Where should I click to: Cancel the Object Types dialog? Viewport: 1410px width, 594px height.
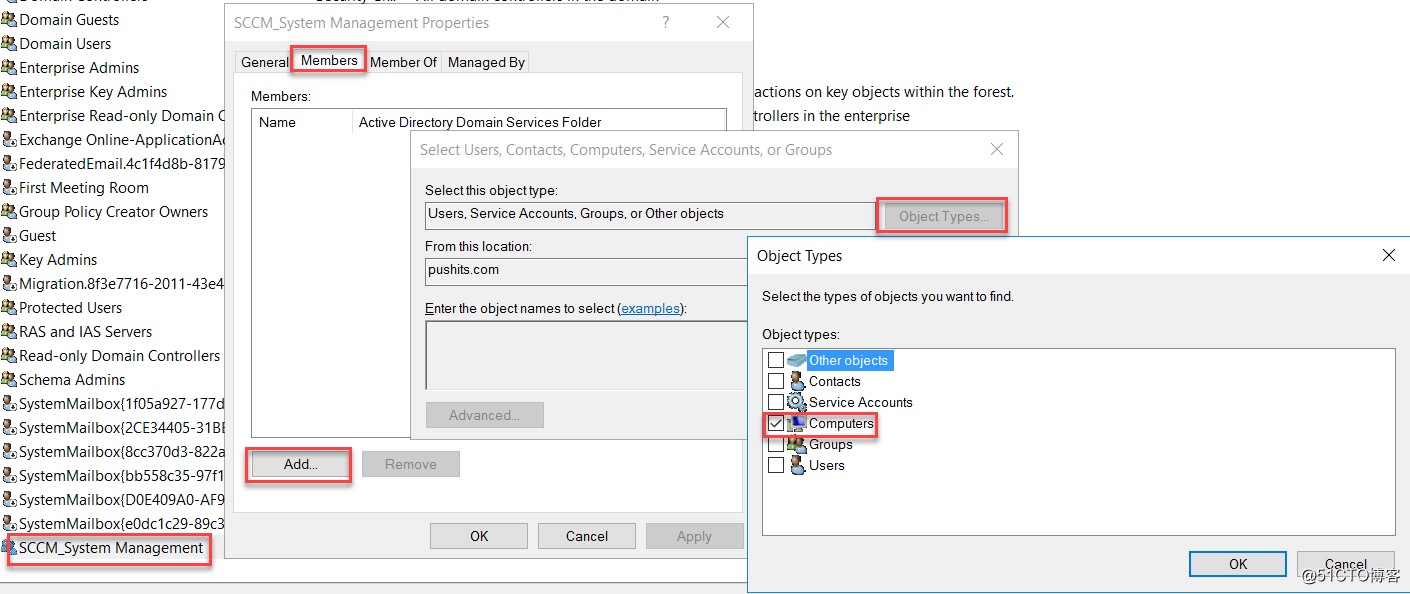click(1346, 564)
